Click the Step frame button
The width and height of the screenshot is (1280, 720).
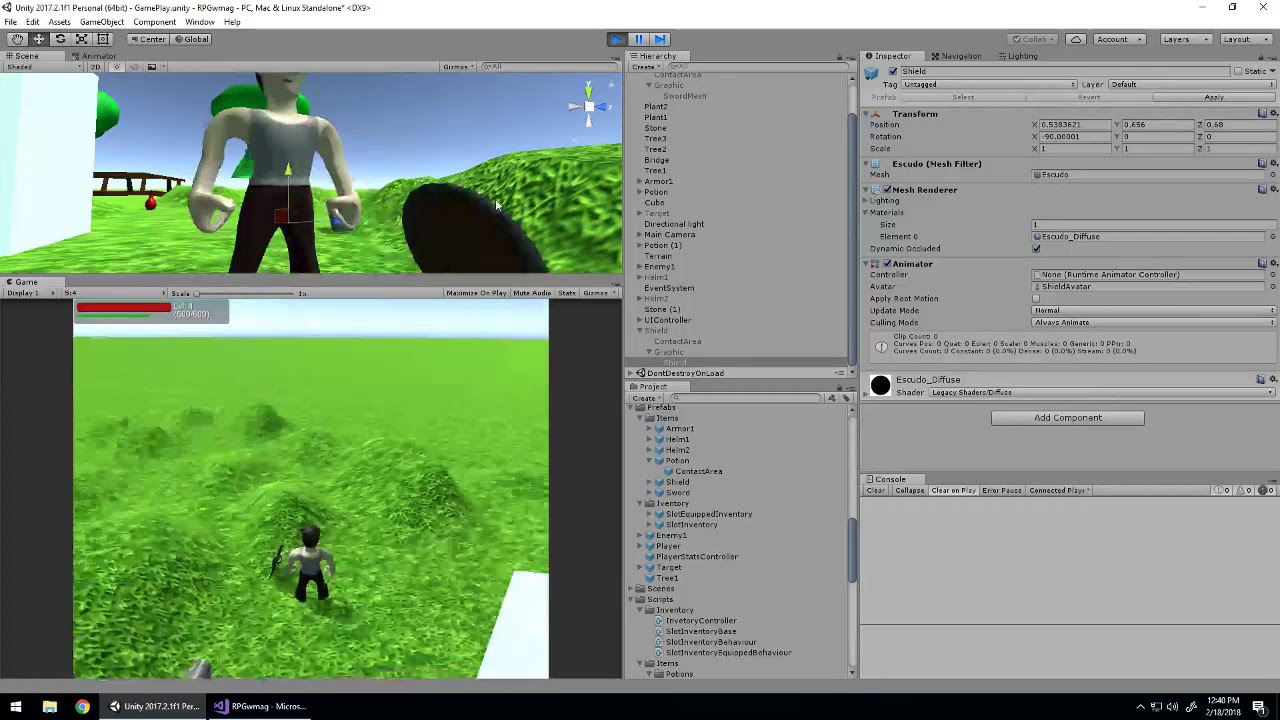point(661,39)
